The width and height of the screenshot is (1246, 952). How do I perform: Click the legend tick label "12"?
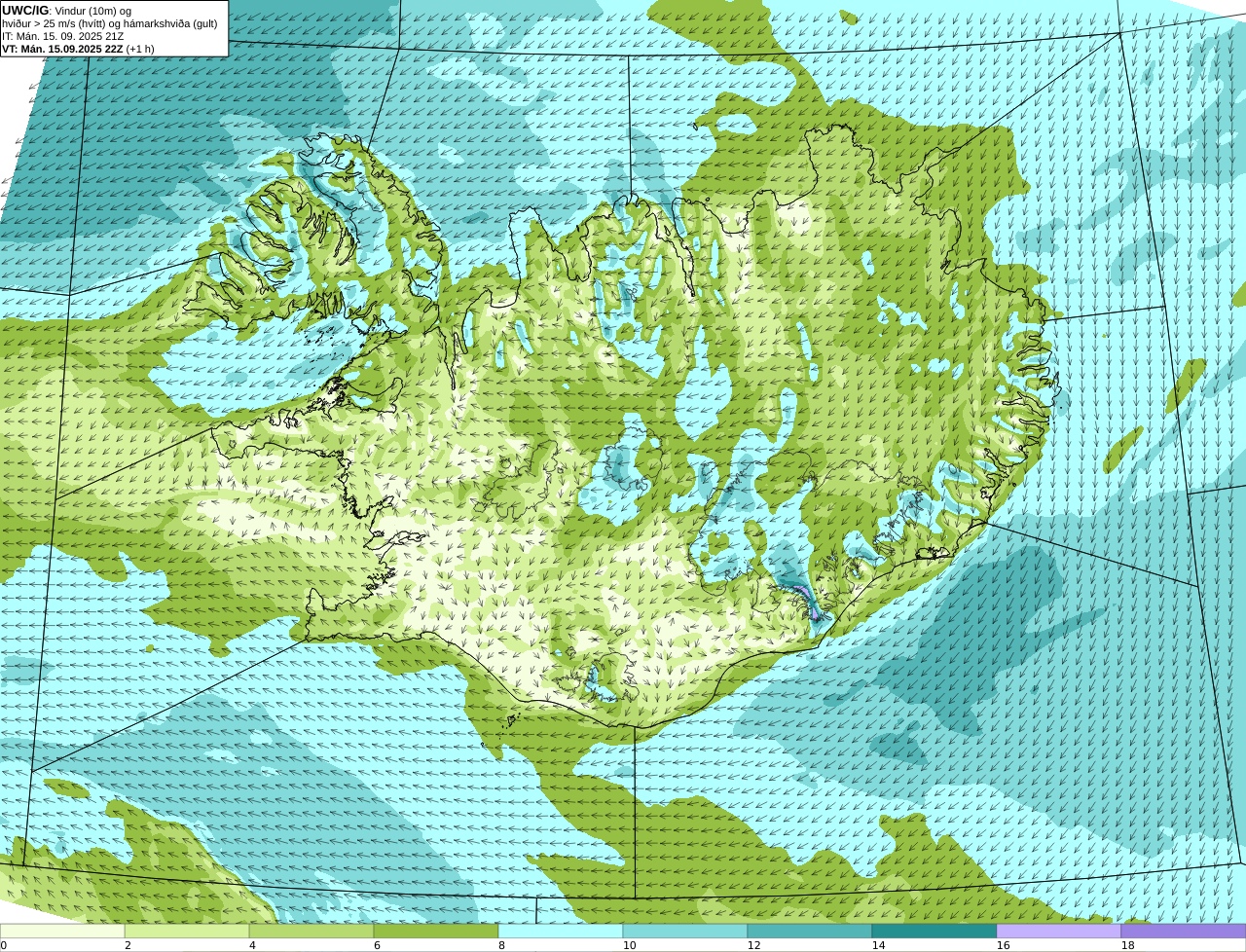[753, 945]
